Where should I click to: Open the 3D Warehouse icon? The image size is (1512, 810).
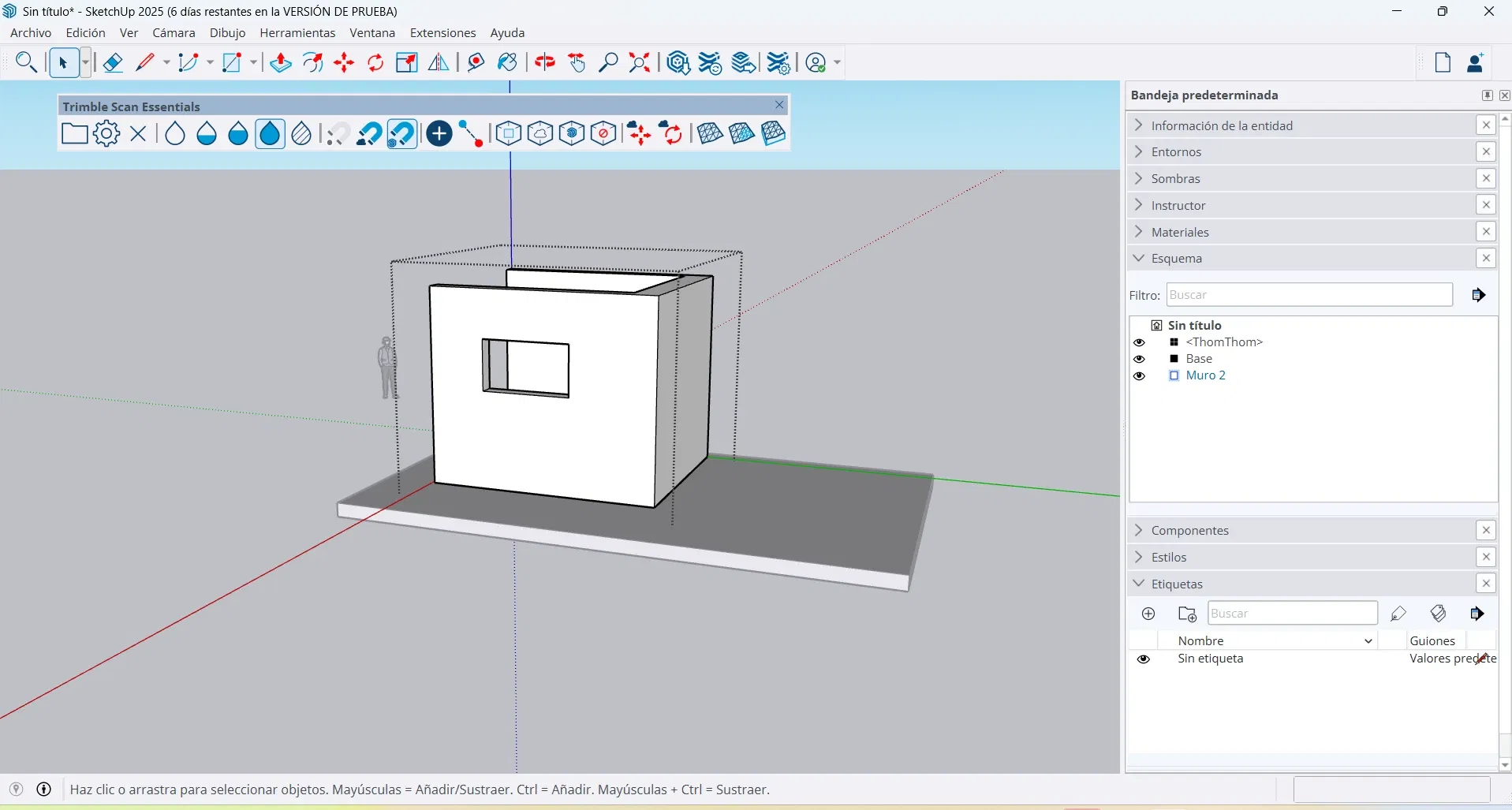coord(678,62)
